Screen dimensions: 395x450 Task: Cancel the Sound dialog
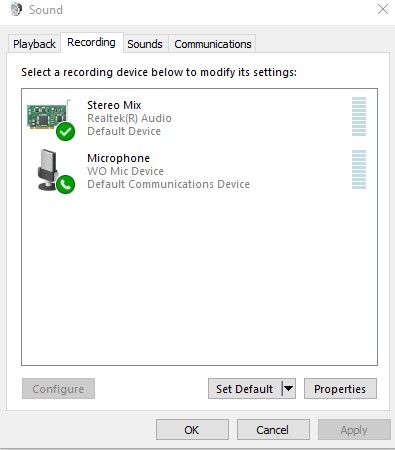pos(273,430)
